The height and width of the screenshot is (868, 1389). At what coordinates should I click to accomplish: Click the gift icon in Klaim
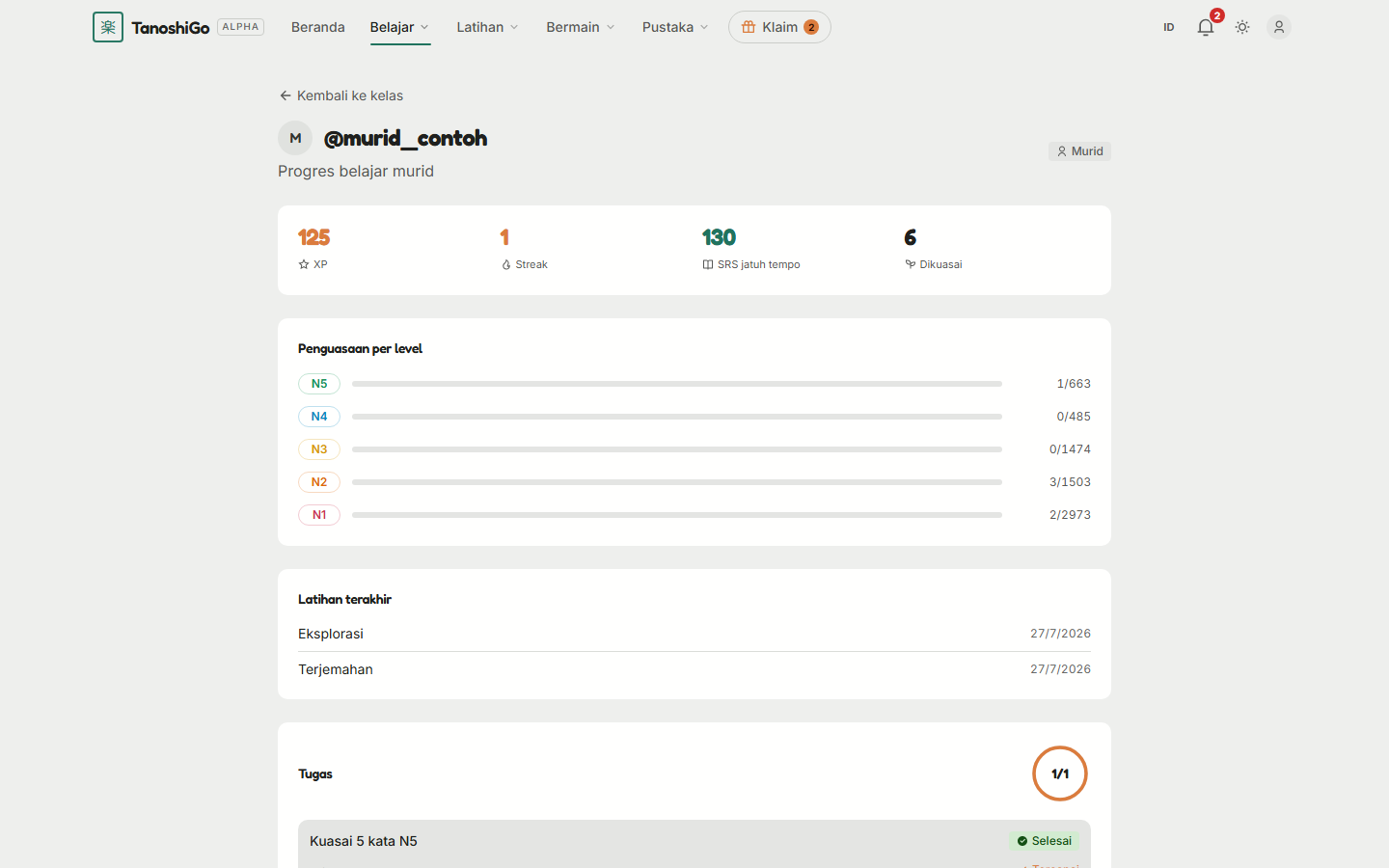749,27
